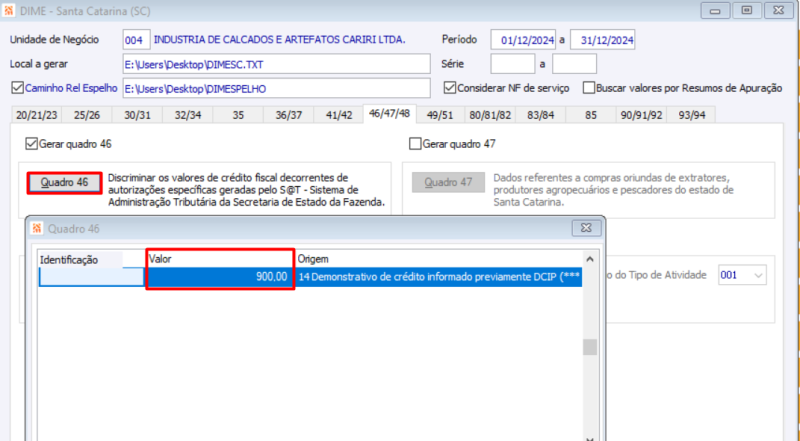Viewport: 800px width, 441px height.
Task: Edit the Período start date 01/12/2024
Action: point(523,40)
